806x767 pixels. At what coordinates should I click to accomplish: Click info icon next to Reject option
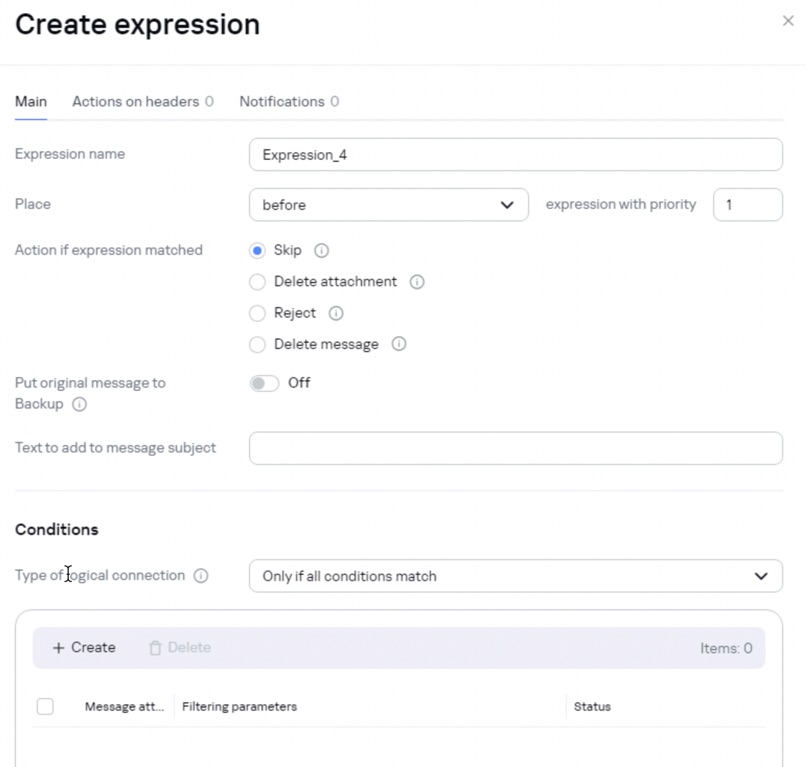[x=336, y=313]
